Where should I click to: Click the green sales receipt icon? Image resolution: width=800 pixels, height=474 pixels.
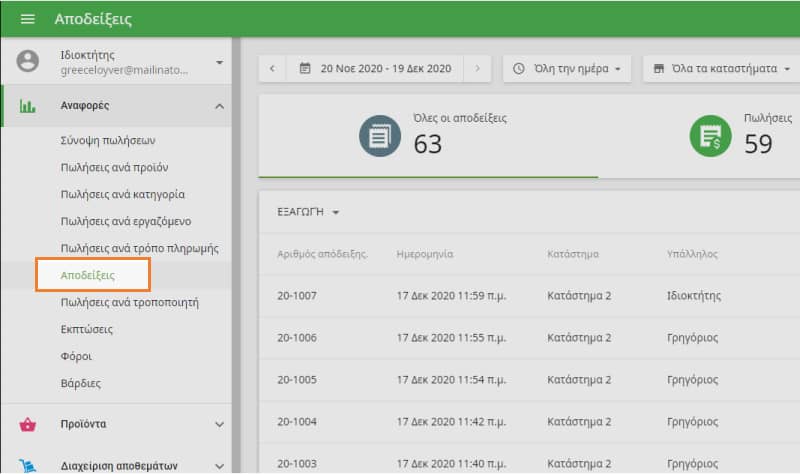(x=710, y=136)
